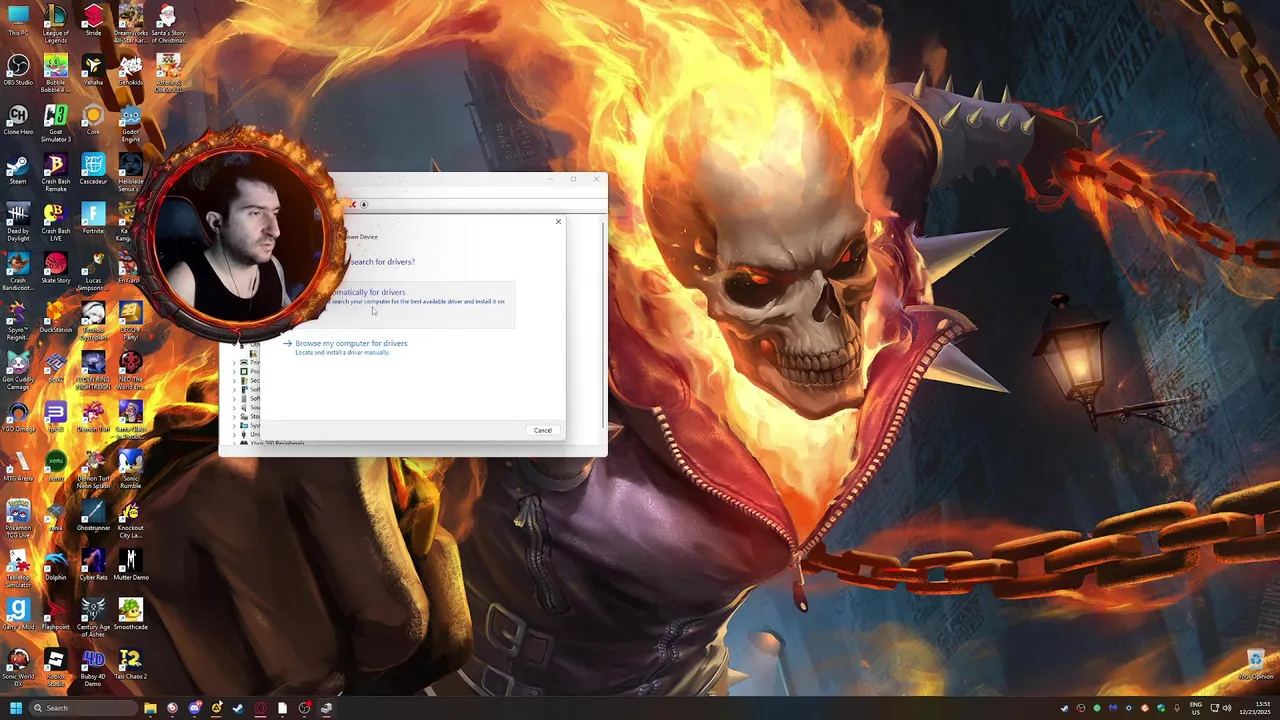This screenshot has height=720, width=1280.
Task: Launch Bubble Bobble 4 shortcut
Action: click(x=56, y=74)
